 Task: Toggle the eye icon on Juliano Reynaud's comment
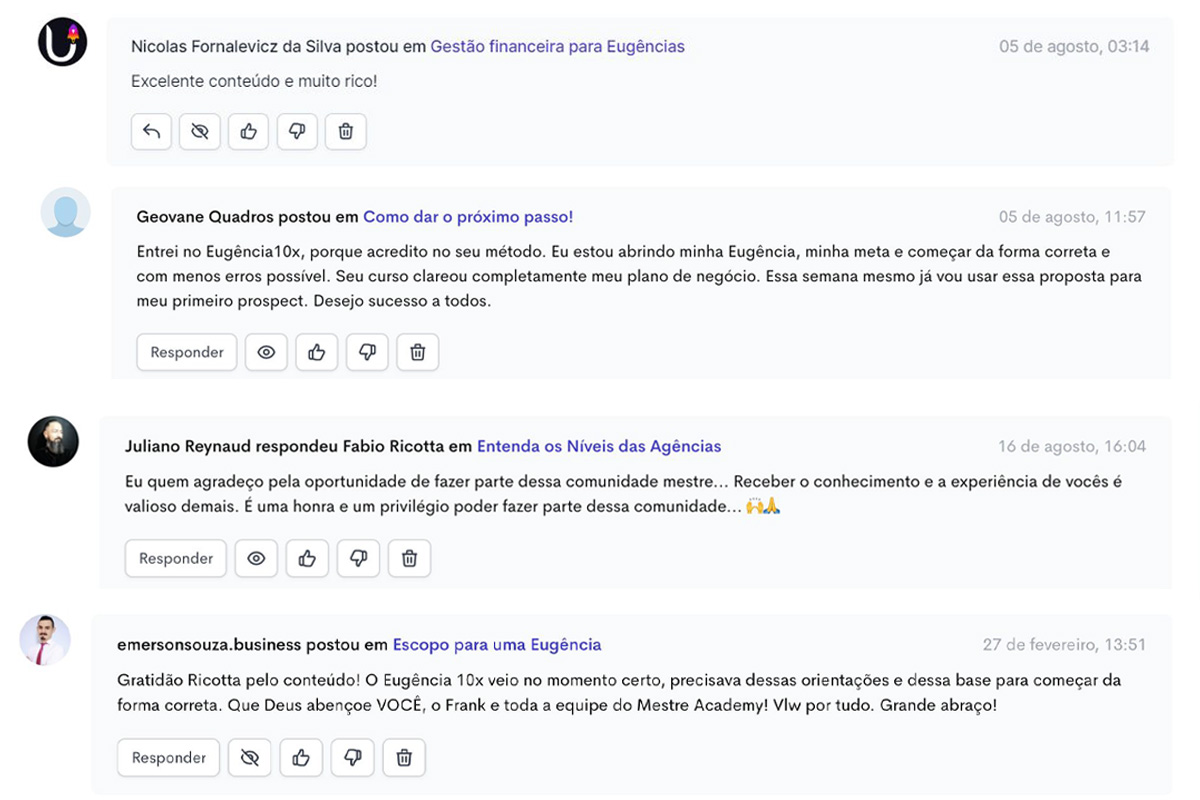tap(256, 558)
